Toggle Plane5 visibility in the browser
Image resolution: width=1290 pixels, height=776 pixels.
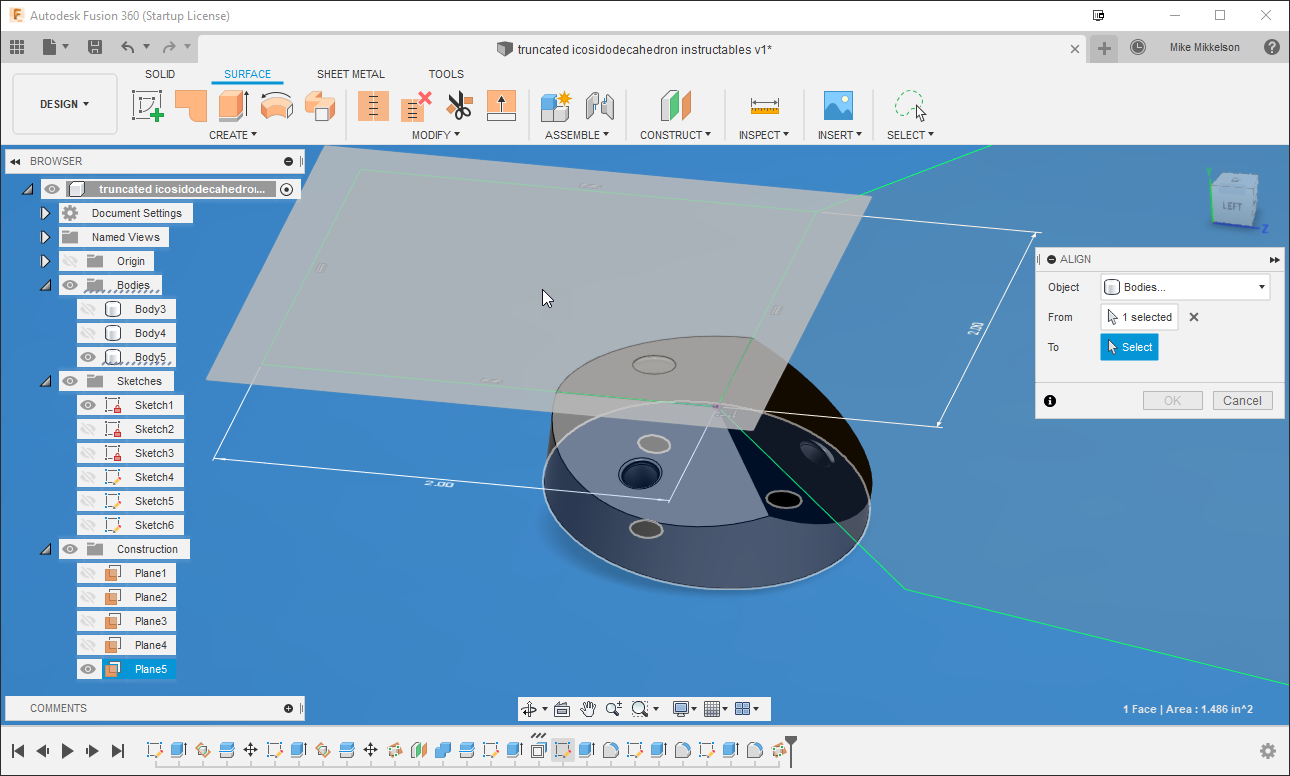pos(88,668)
